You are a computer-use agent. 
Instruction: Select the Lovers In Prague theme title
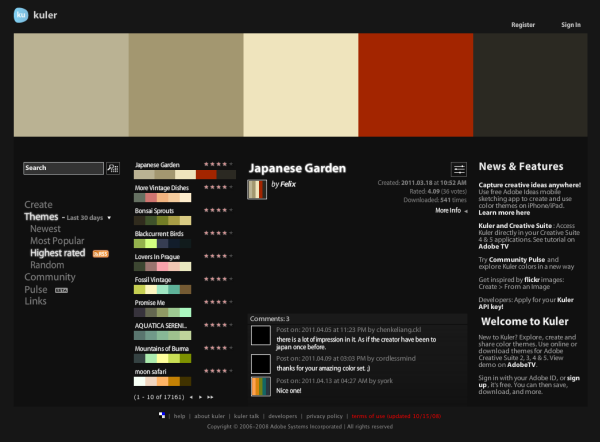(157, 257)
